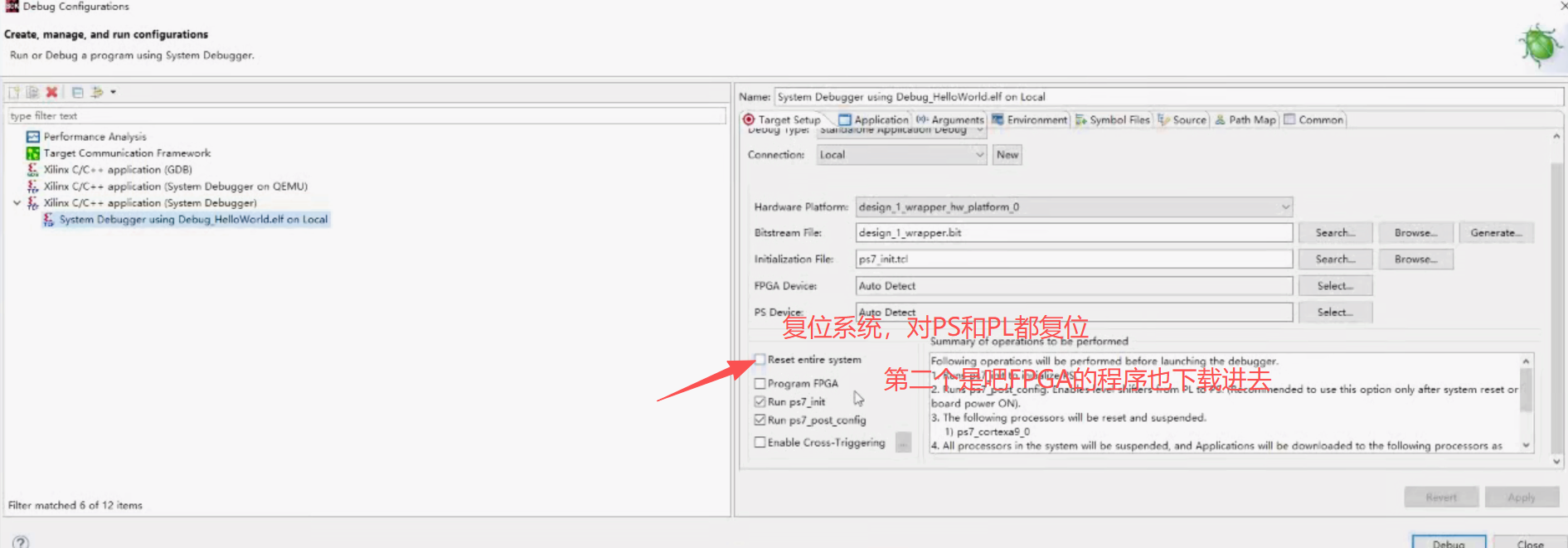Click the Symbol Files tab icon
The height and width of the screenshot is (548, 1568).
click(x=1081, y=119)
